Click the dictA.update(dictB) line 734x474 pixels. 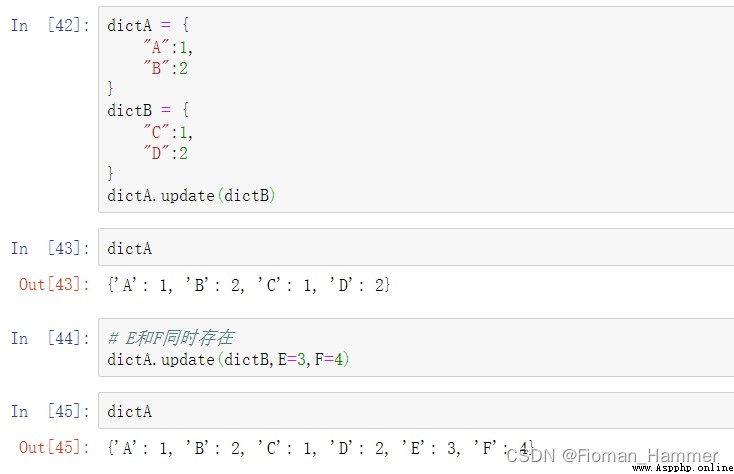pos(191,195)
